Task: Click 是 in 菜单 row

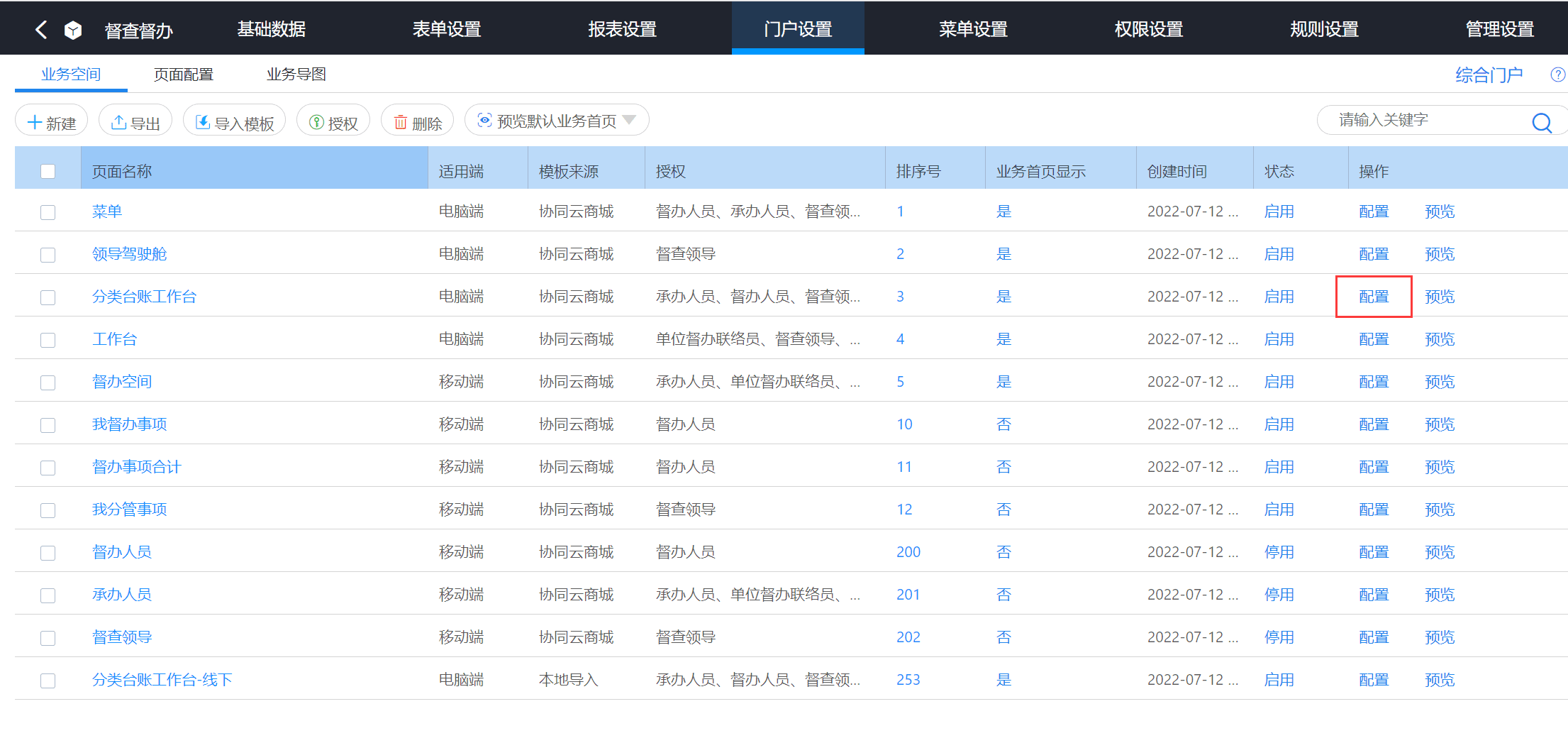Action: coord(1003,211)
